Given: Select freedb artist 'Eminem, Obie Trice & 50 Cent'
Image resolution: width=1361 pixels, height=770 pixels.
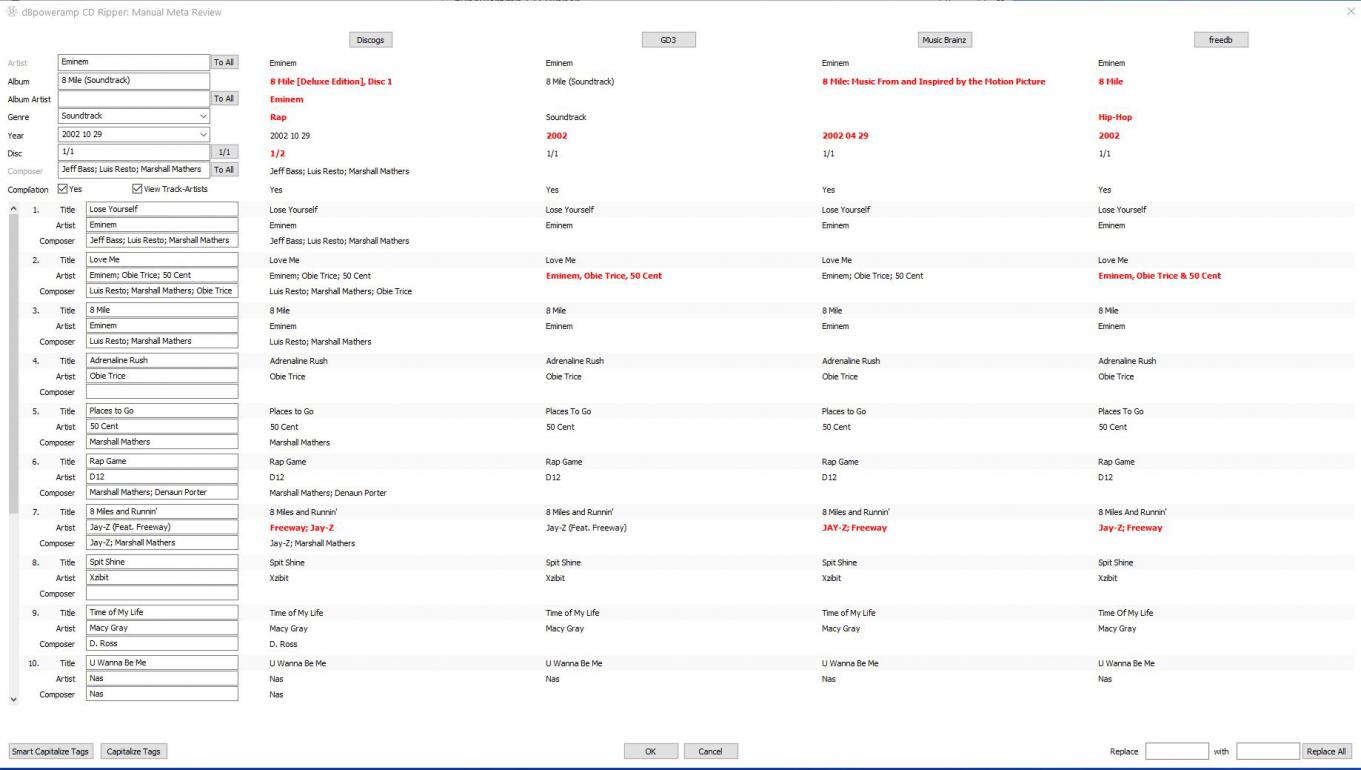Looking at the screenshot, I should tap(1159, 275).
